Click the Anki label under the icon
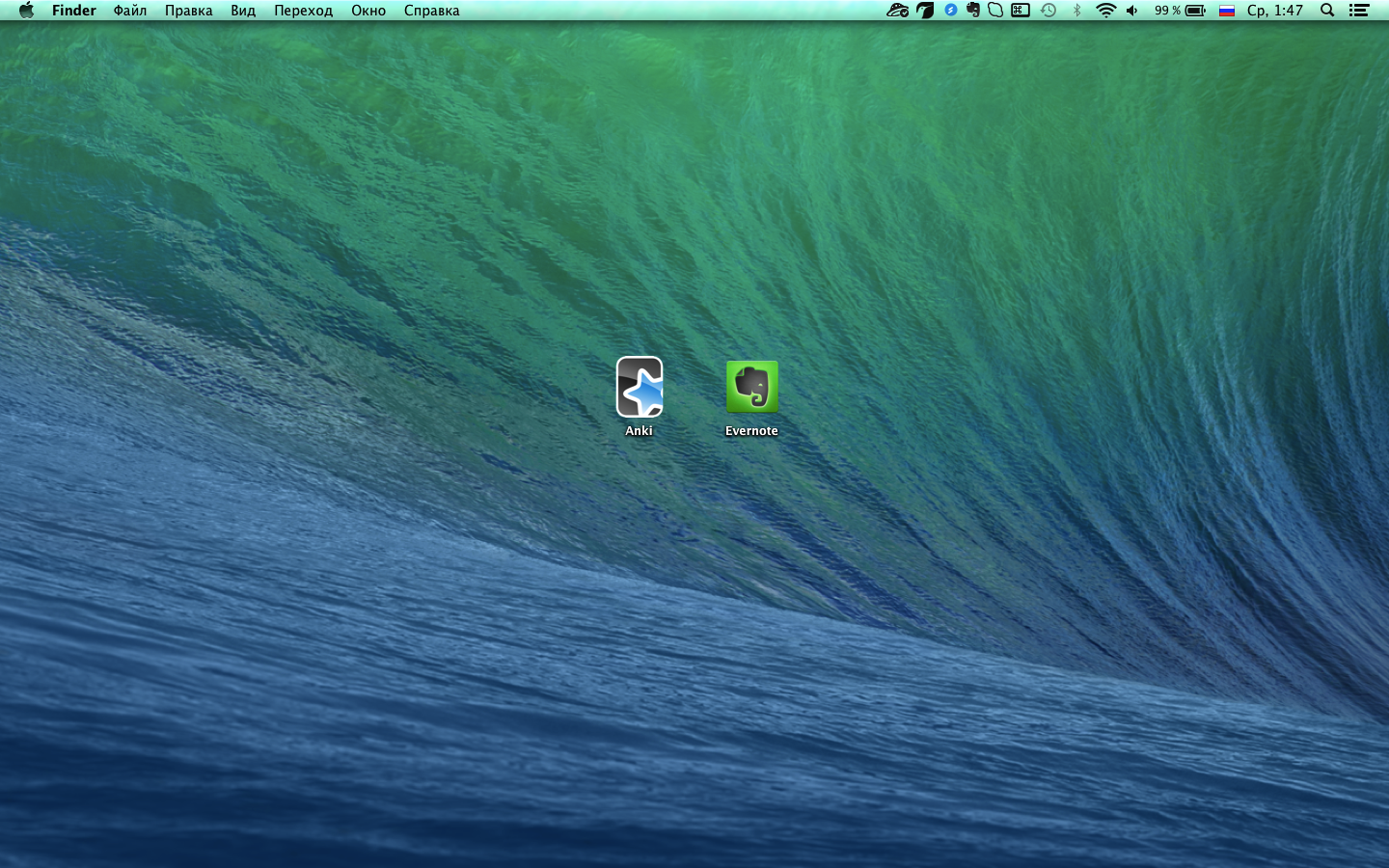 640,431
